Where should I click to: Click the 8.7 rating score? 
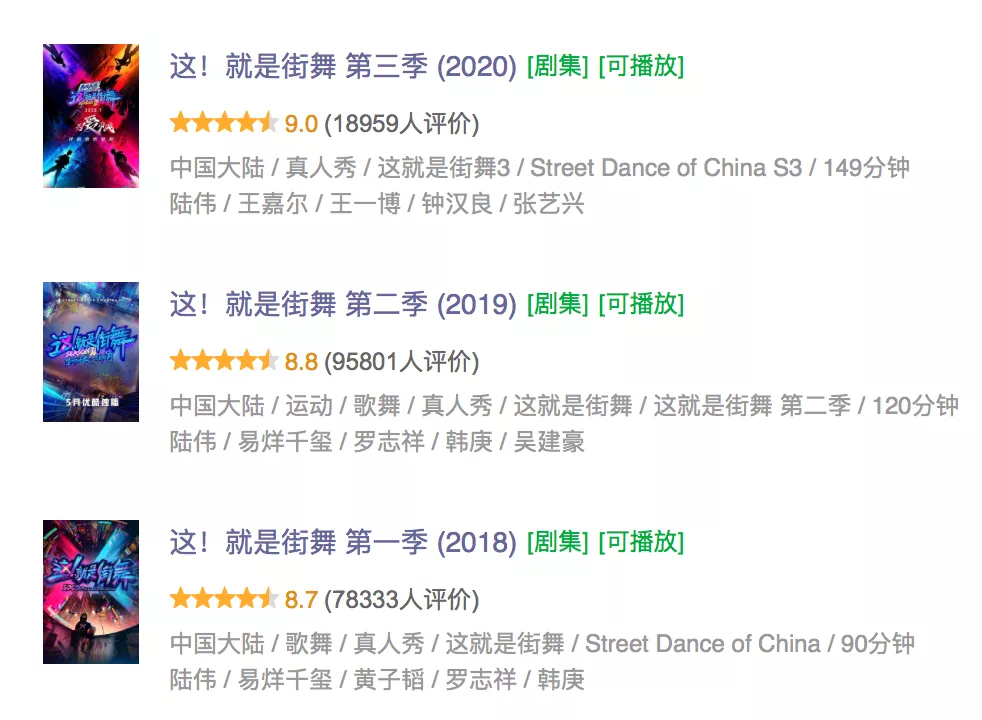pos(301,600)
